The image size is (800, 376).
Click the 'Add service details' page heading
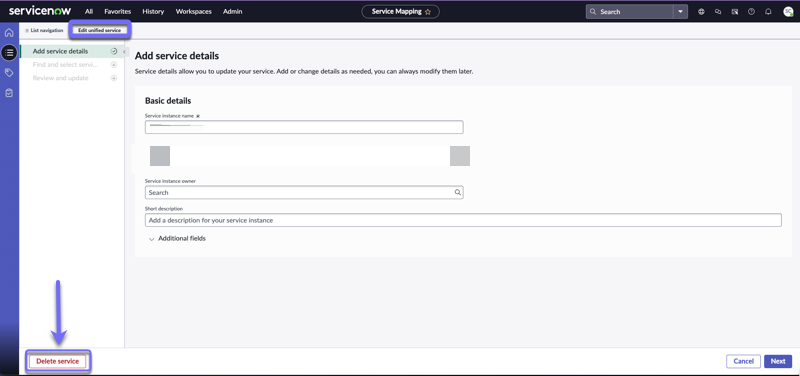pyautogui.click(x=177, y=56)
